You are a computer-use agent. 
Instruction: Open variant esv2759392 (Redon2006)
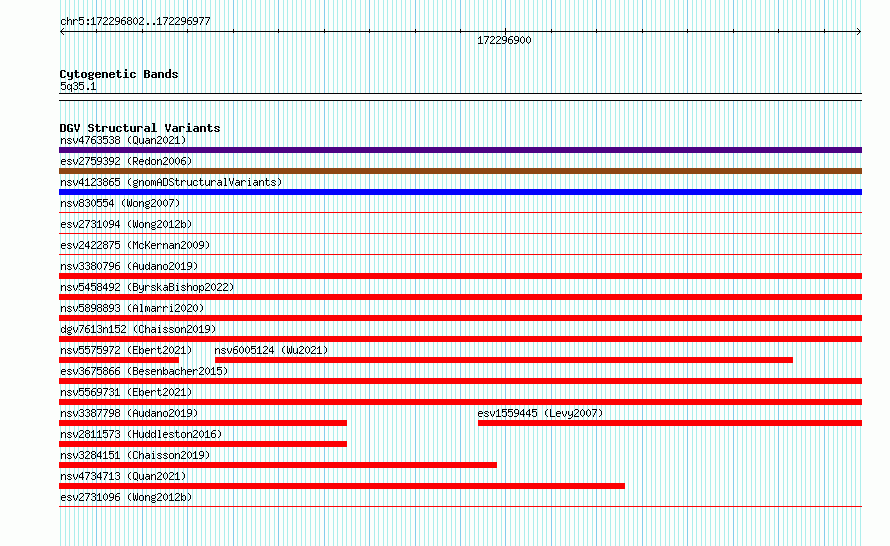point(126,161)
